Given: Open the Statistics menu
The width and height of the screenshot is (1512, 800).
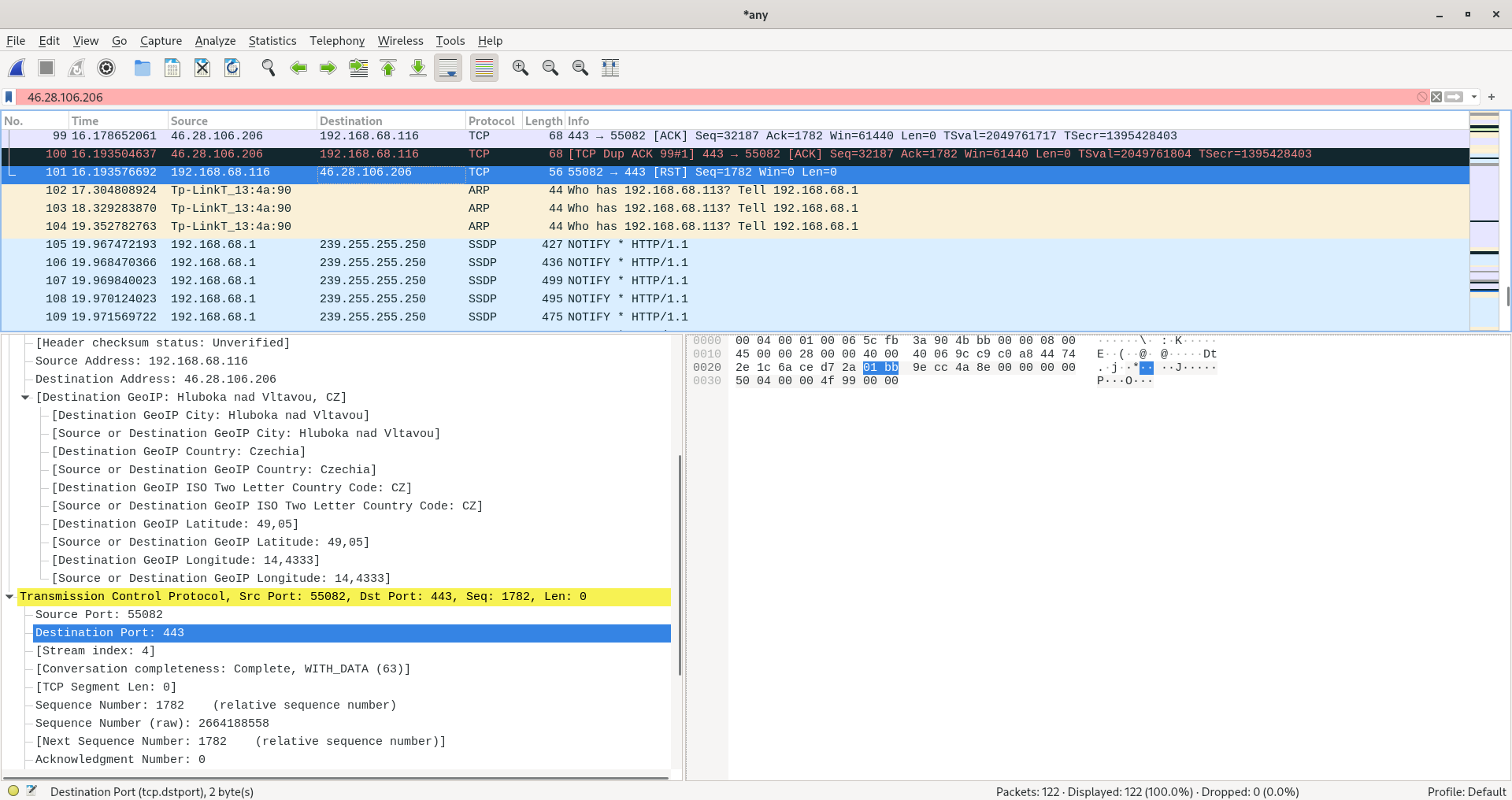Looking at the screenshot, I should pos(272,41).
